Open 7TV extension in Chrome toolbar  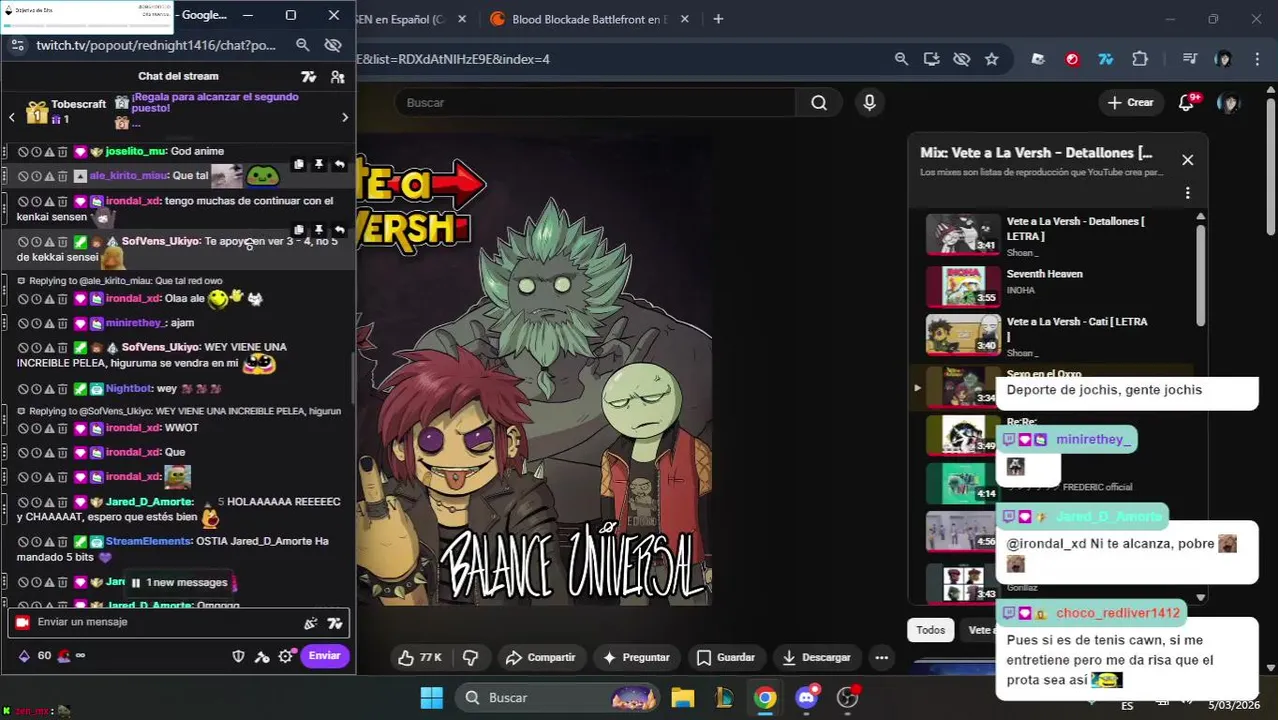pyautogui.click(x=1106, y=59)
